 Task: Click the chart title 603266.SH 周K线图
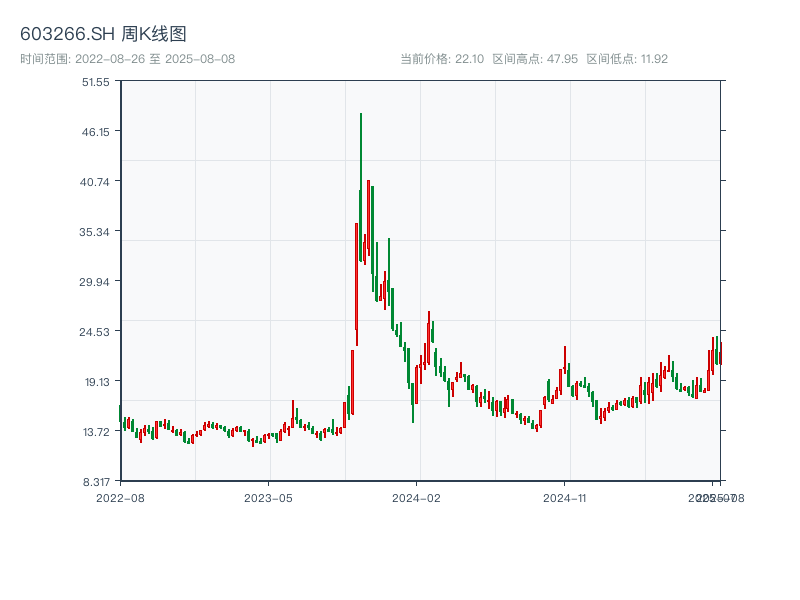point(103,34)
